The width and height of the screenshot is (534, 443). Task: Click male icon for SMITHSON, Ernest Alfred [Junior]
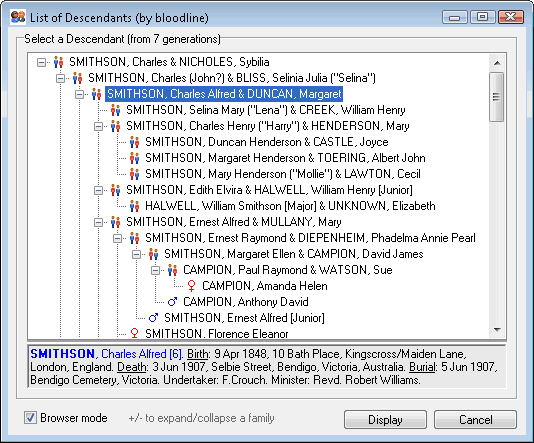coord(153,318)
